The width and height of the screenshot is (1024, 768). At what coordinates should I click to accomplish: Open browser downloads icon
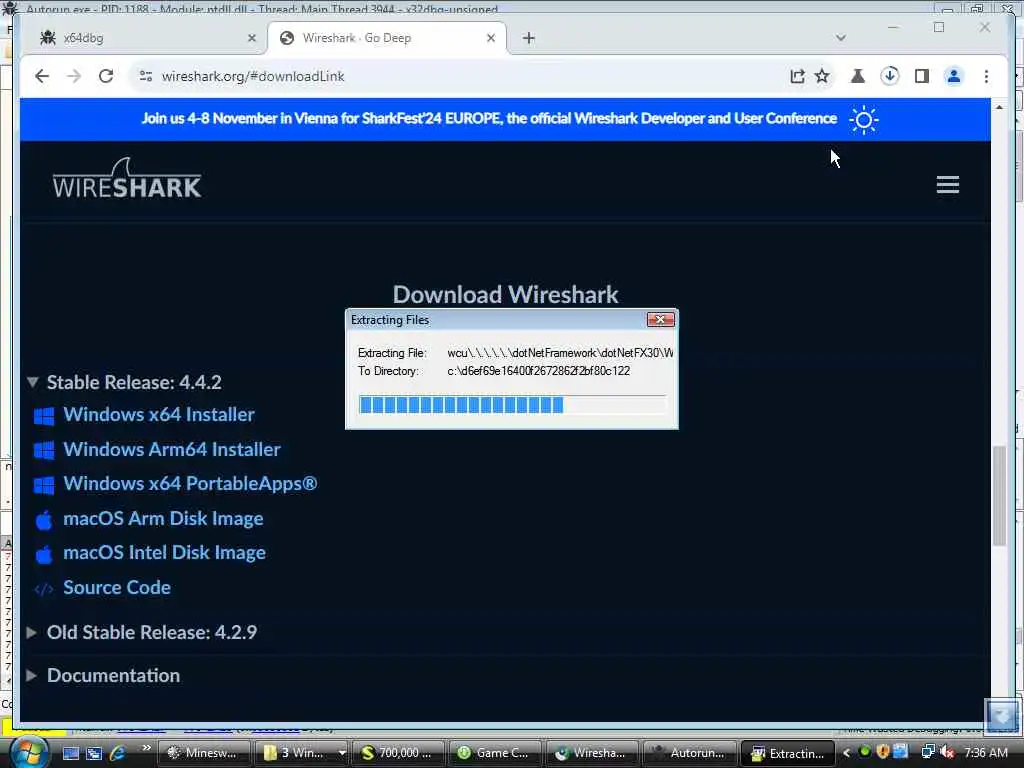(889, 76)
